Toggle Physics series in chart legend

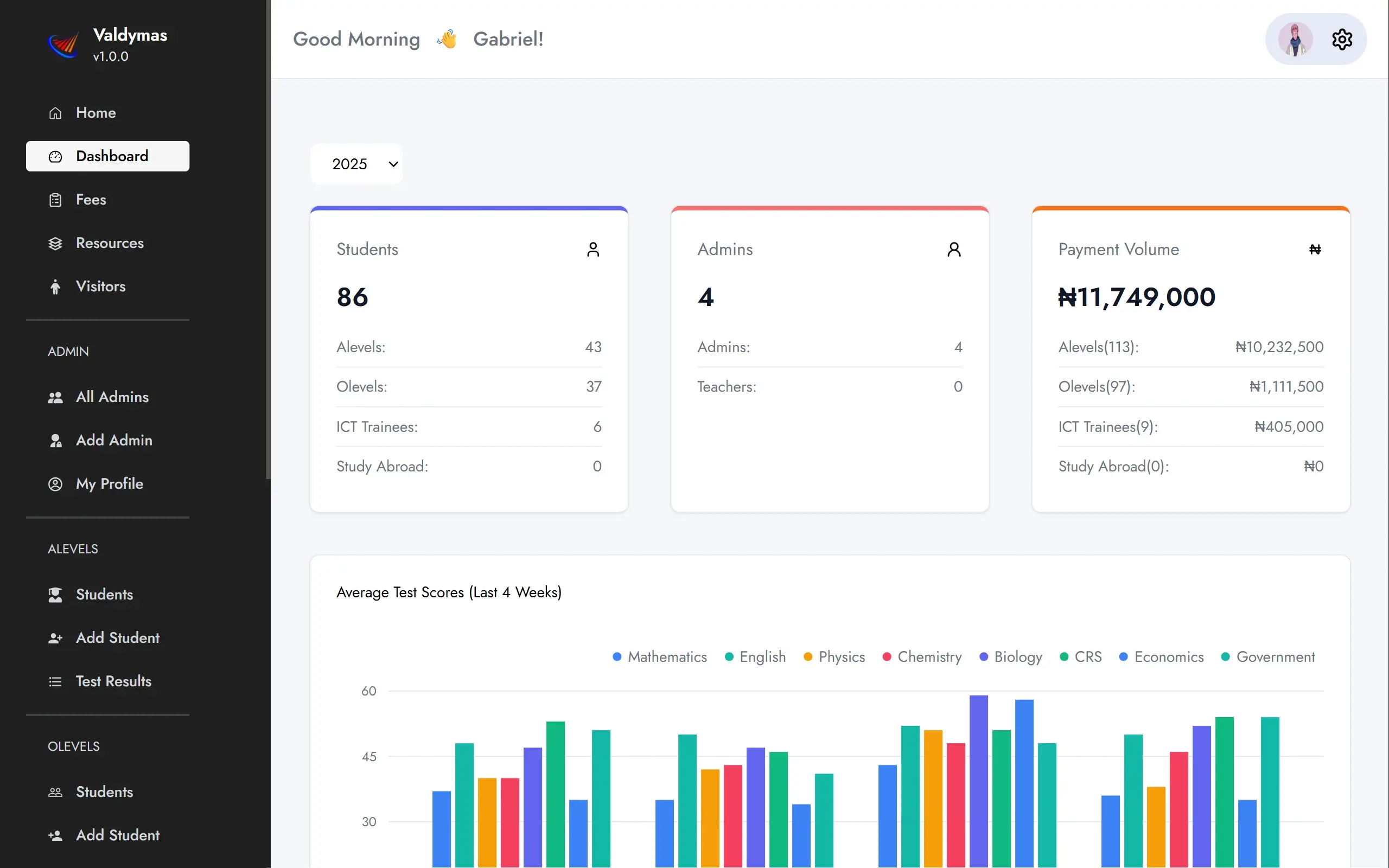coord(834,657)
